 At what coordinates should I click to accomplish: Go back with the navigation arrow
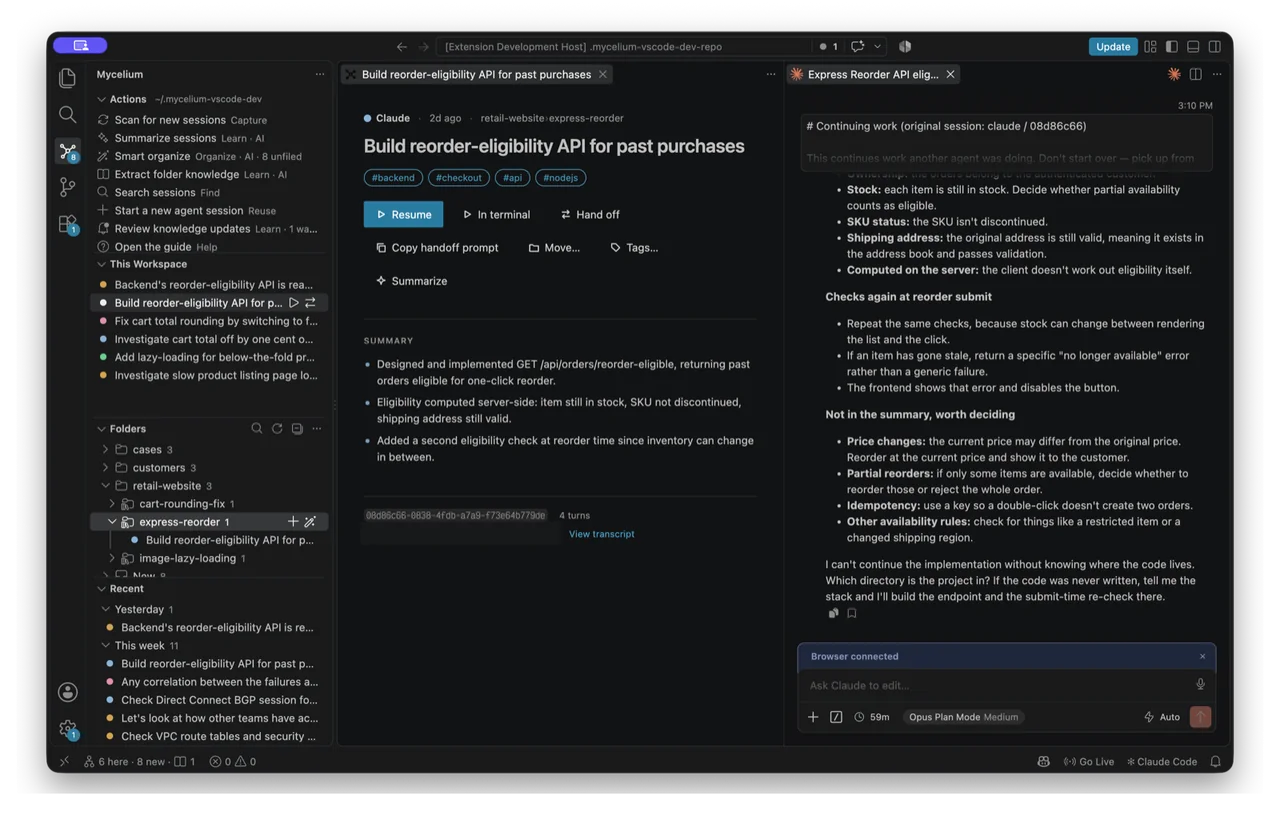[x=402, y=46]
